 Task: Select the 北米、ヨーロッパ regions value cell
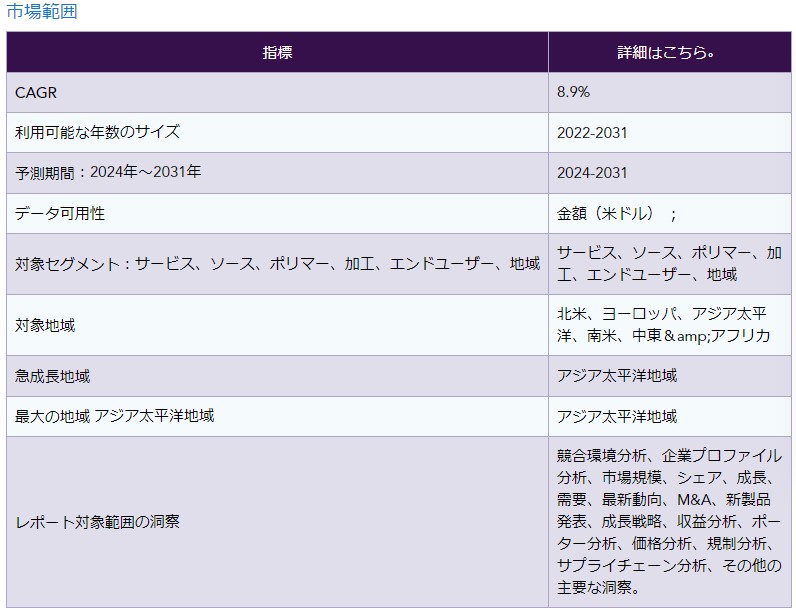pos(664,325)
